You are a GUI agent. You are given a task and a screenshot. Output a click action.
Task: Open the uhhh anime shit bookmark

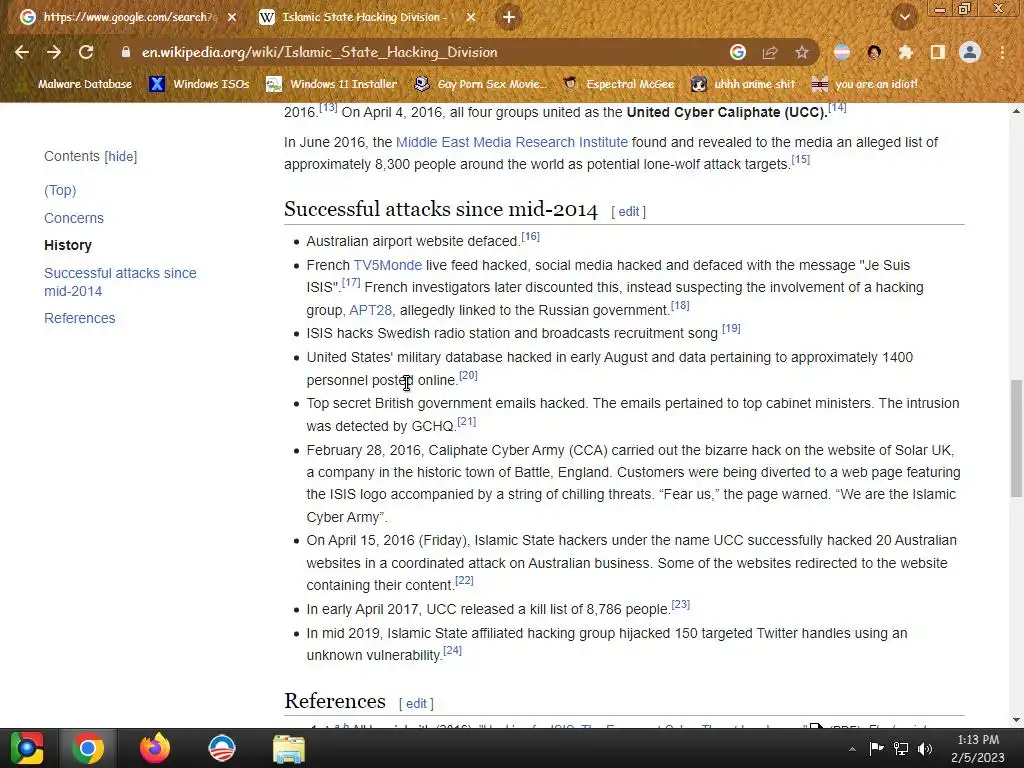pos(743,84)
